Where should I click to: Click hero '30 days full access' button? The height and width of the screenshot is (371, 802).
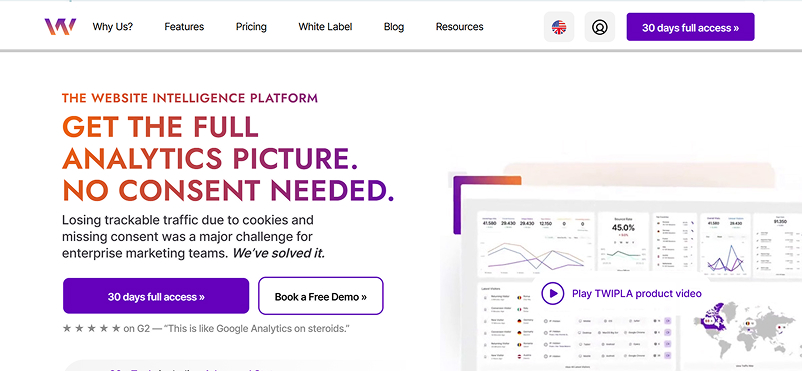[156, 296]
